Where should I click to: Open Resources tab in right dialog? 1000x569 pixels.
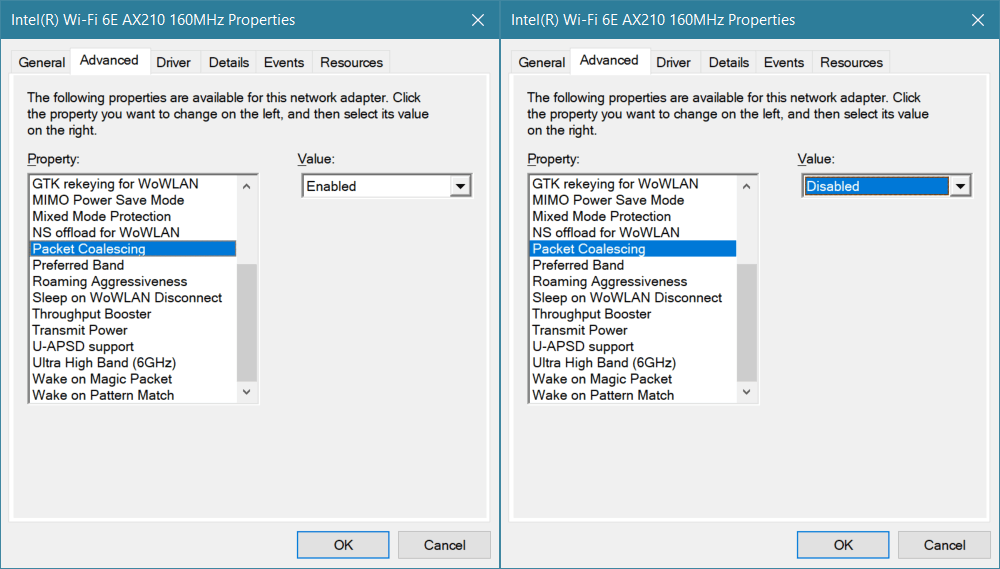[851, 63]
